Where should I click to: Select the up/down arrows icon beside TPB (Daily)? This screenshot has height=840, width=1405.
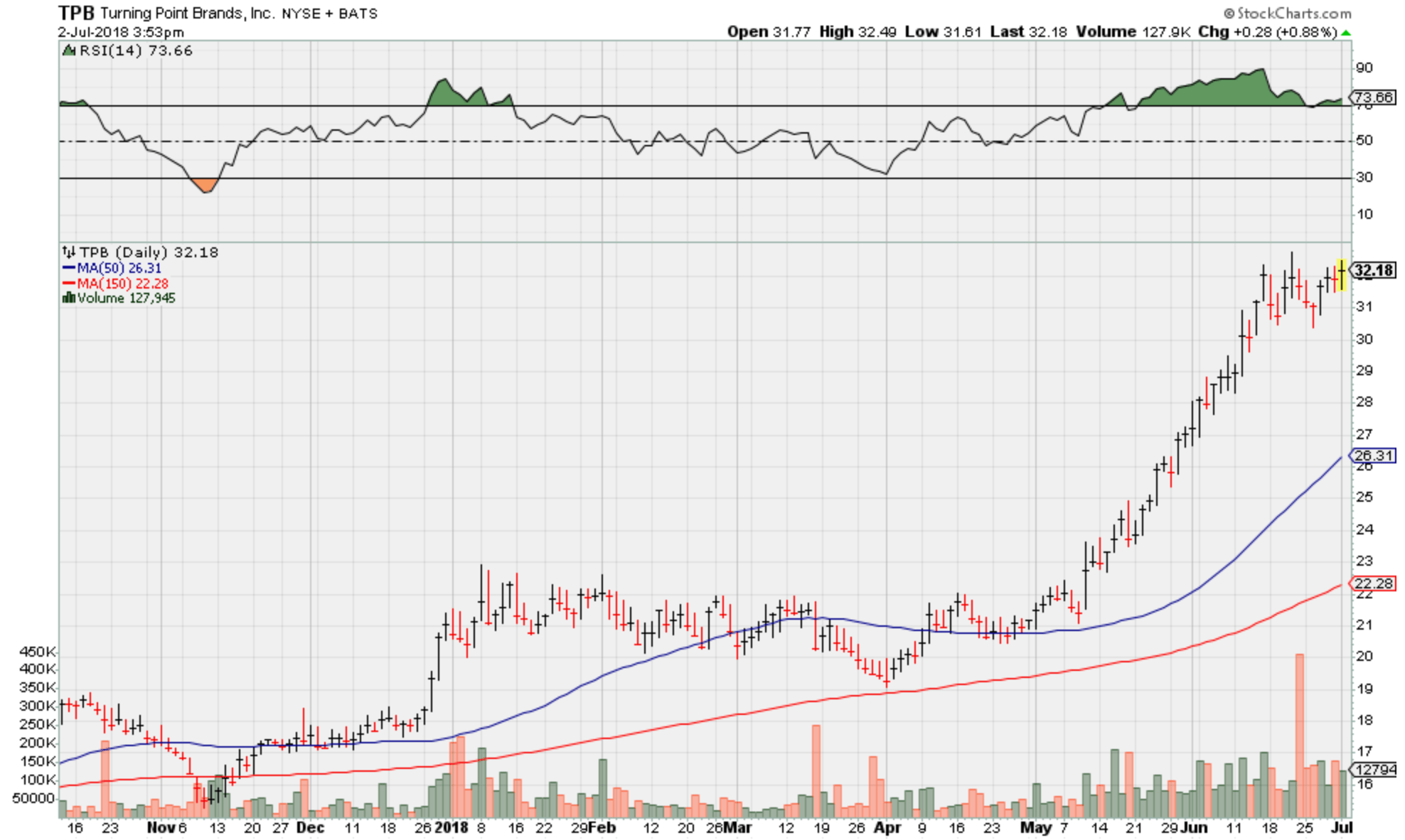[x=69, y=250]
